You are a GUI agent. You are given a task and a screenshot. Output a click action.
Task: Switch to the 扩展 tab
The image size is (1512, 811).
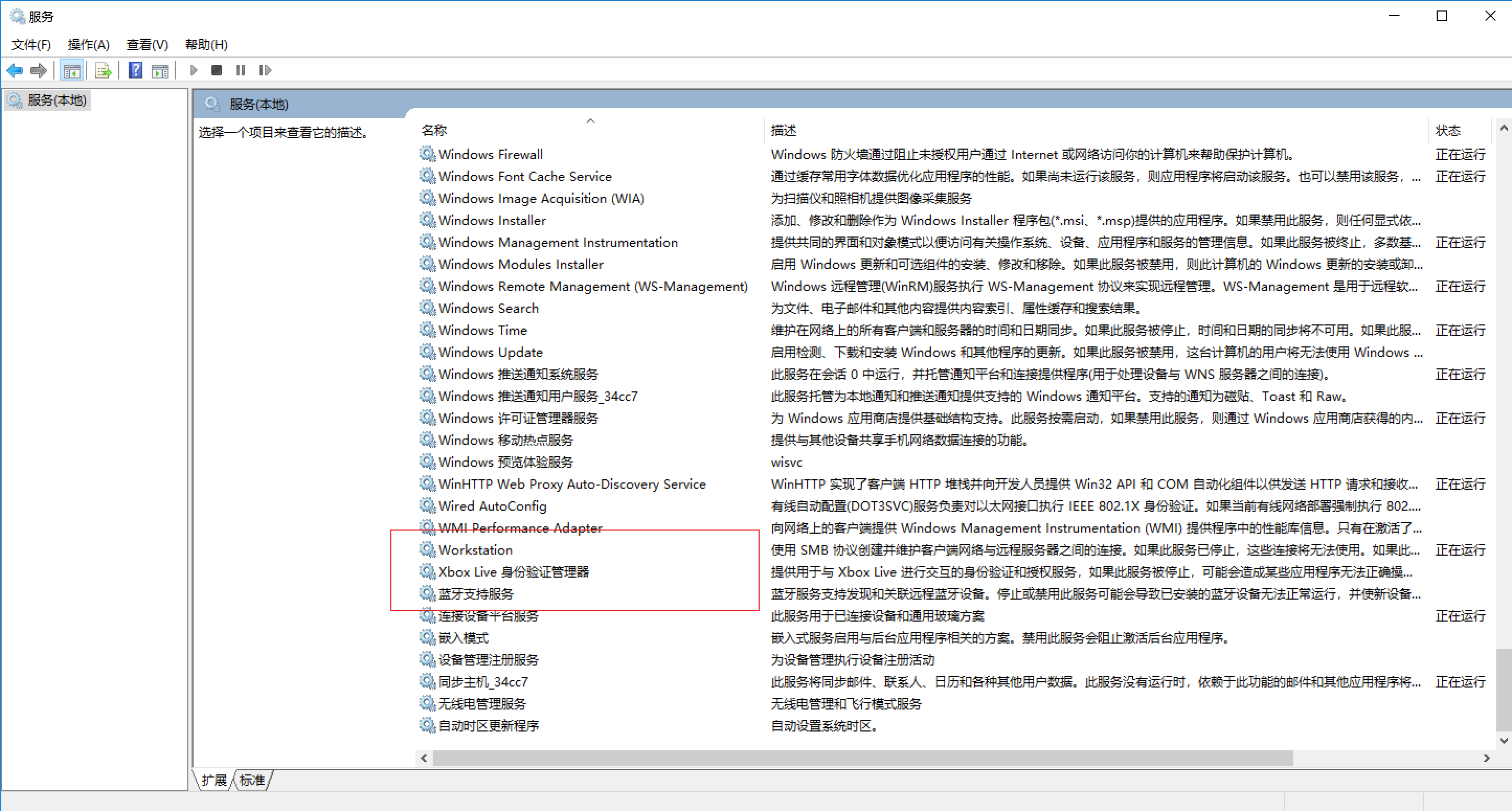pos(213,780)
